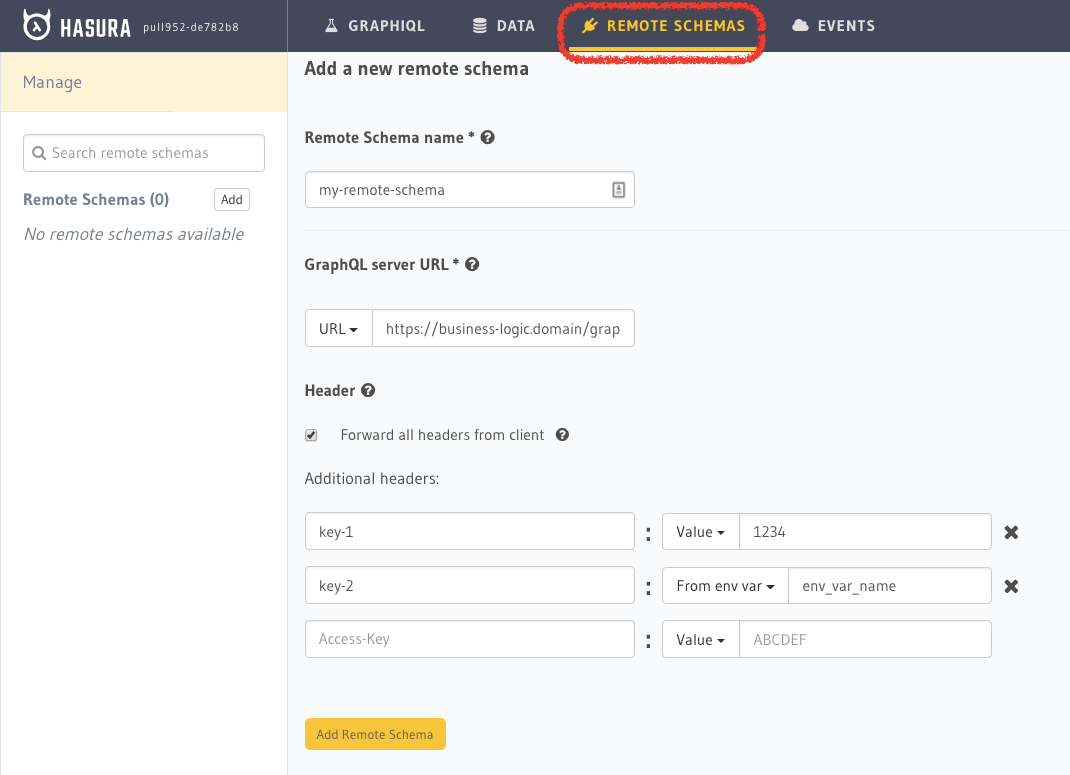Remove the key-1 header row
This screenshot has height=775, width=1070.
coord(1011,532)
